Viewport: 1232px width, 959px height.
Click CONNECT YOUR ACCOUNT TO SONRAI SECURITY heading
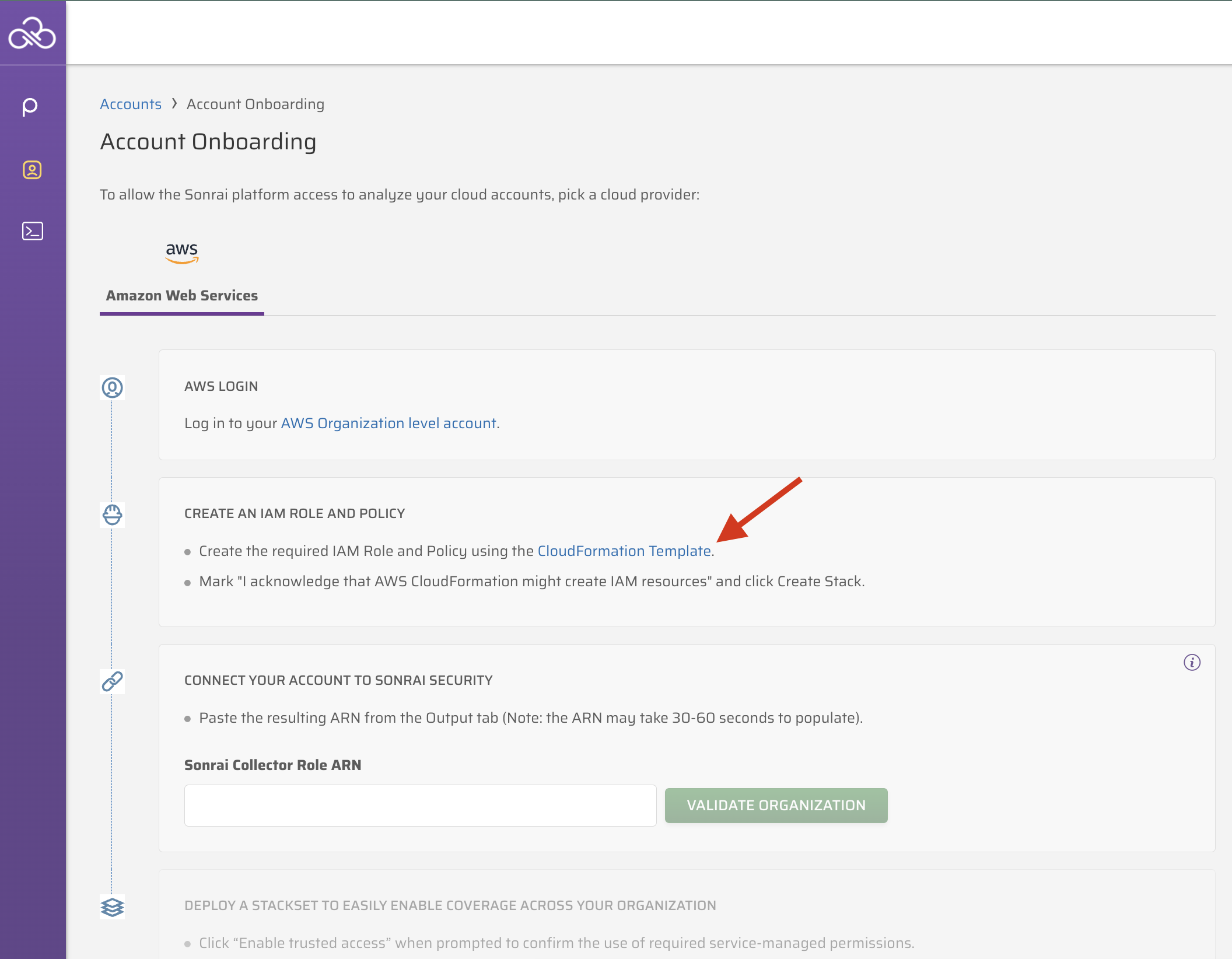(338, 680)
